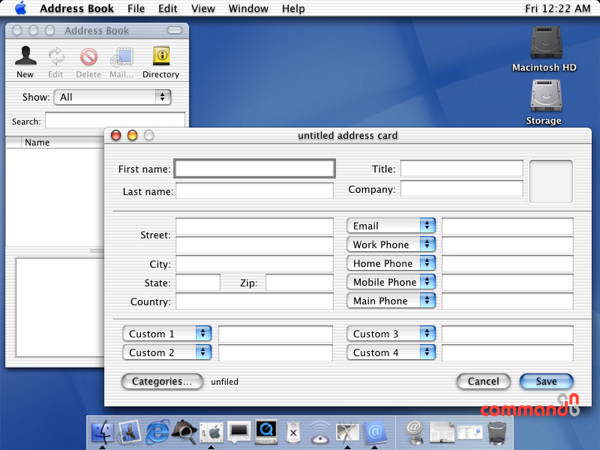Open the Custom 4 dropdown

pos(391,352)
